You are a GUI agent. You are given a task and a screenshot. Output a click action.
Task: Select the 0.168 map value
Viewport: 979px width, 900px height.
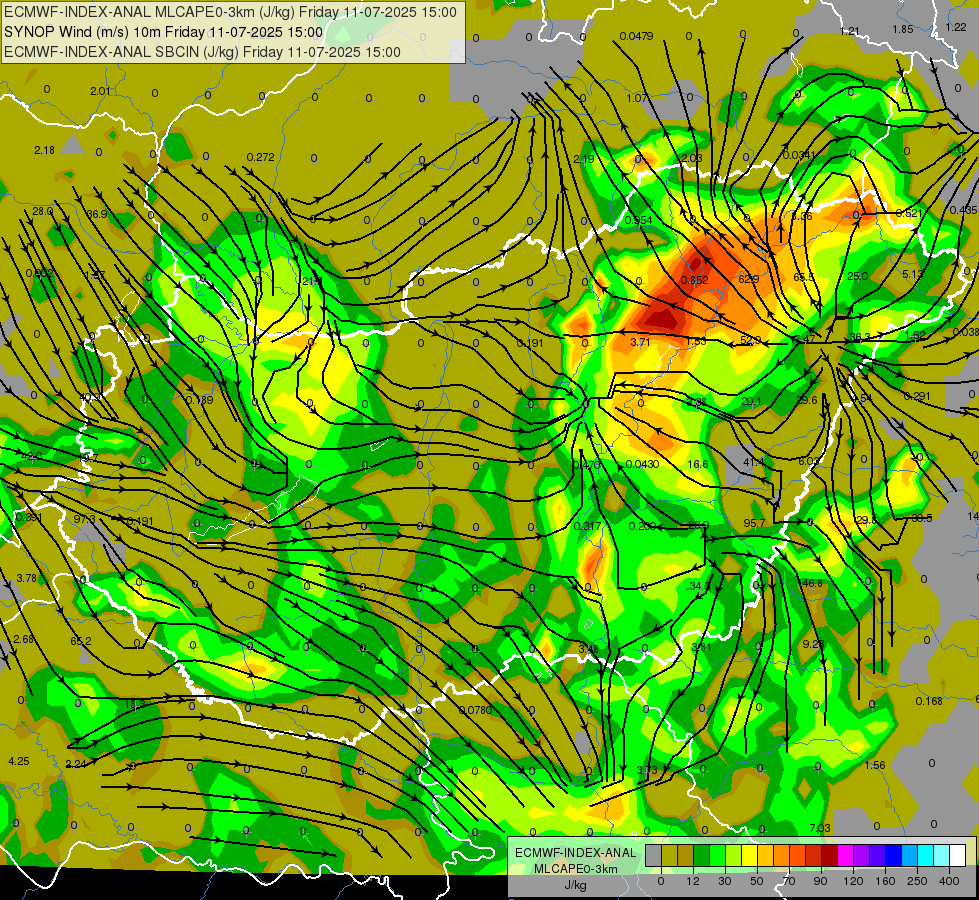929,701
